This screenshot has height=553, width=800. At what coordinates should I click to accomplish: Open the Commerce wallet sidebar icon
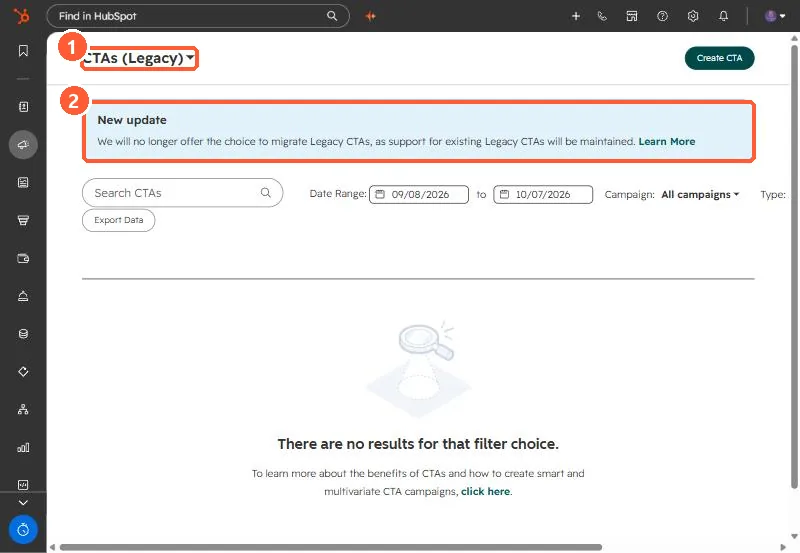(23, 258)
